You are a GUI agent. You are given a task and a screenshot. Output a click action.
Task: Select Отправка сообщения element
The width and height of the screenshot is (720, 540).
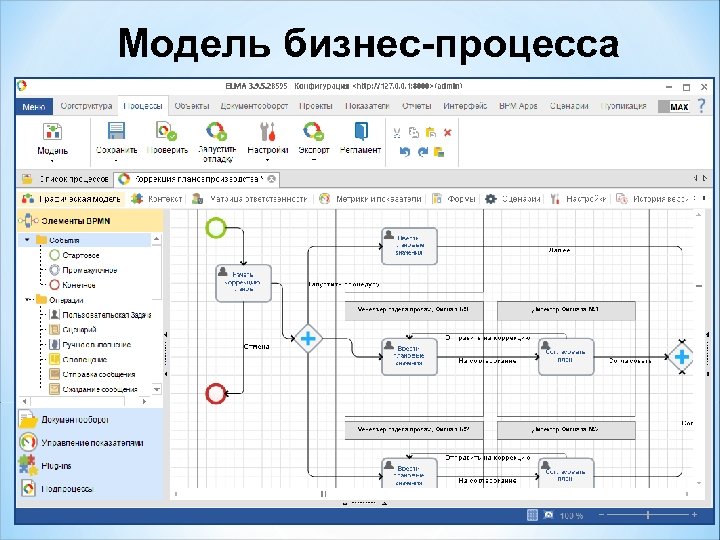[x=93, y=374]
